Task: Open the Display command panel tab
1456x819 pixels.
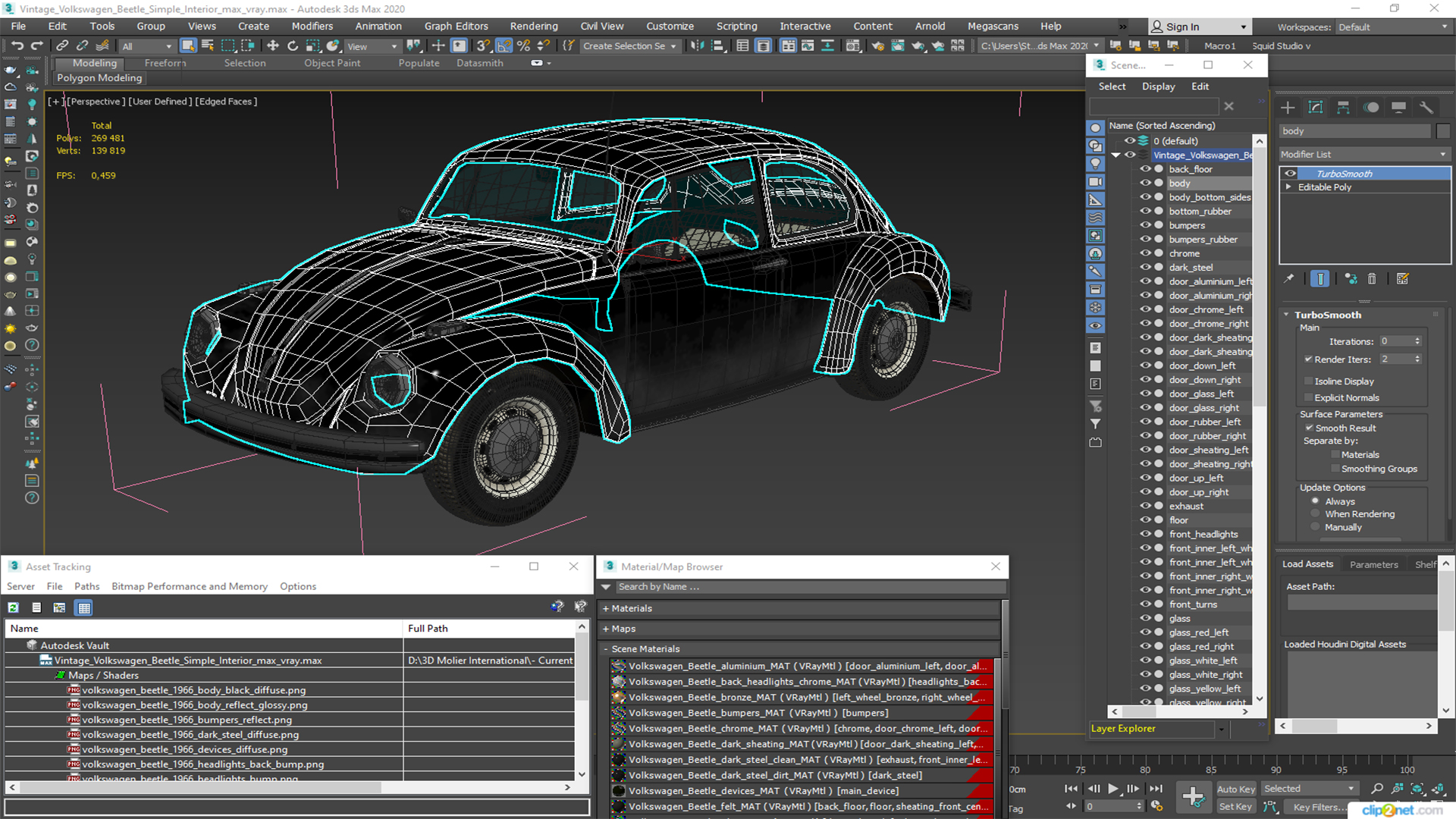Action: (x=1398, y=107)
